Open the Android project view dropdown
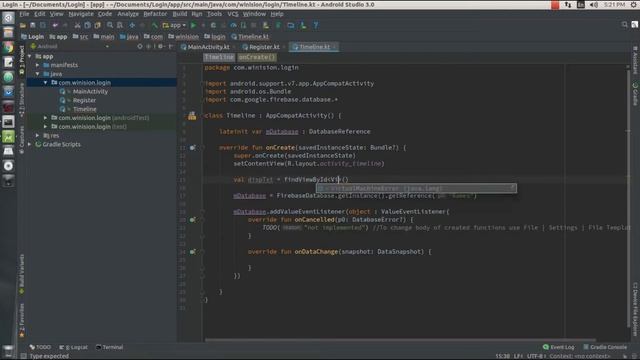 point(69,47)
